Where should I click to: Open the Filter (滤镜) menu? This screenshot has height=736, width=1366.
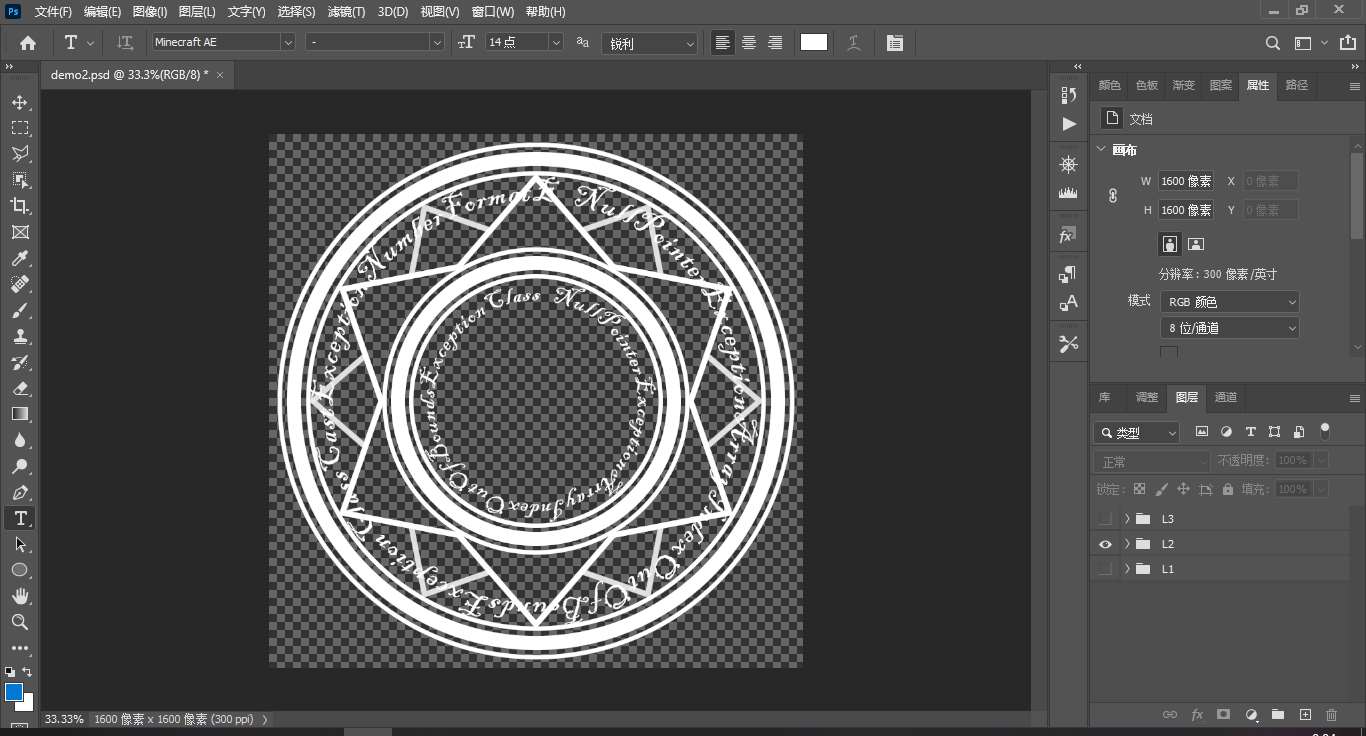[x=346, y=12]
